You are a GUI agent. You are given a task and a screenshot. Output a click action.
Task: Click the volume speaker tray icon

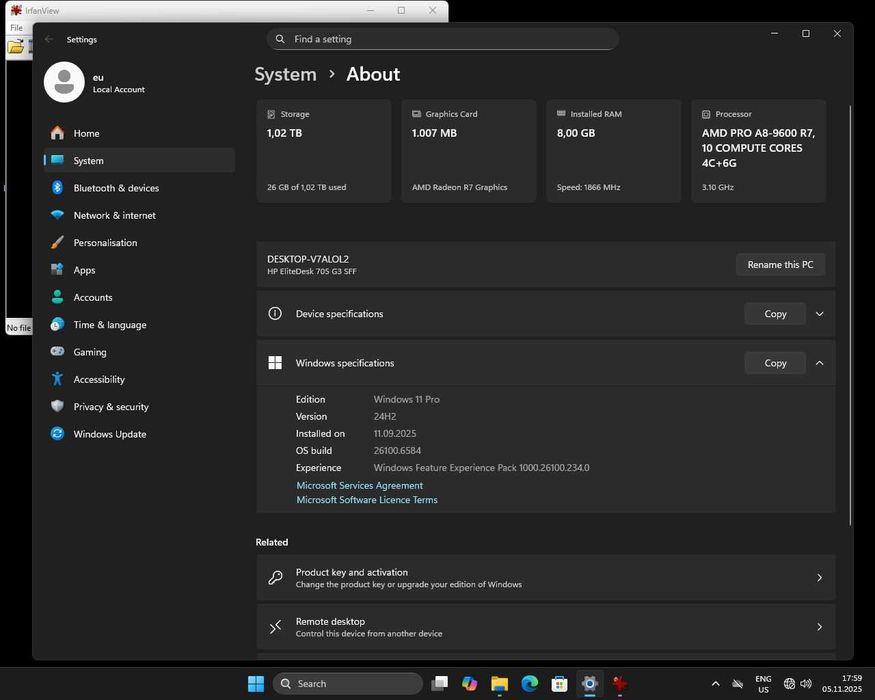[x=806, y=684]
